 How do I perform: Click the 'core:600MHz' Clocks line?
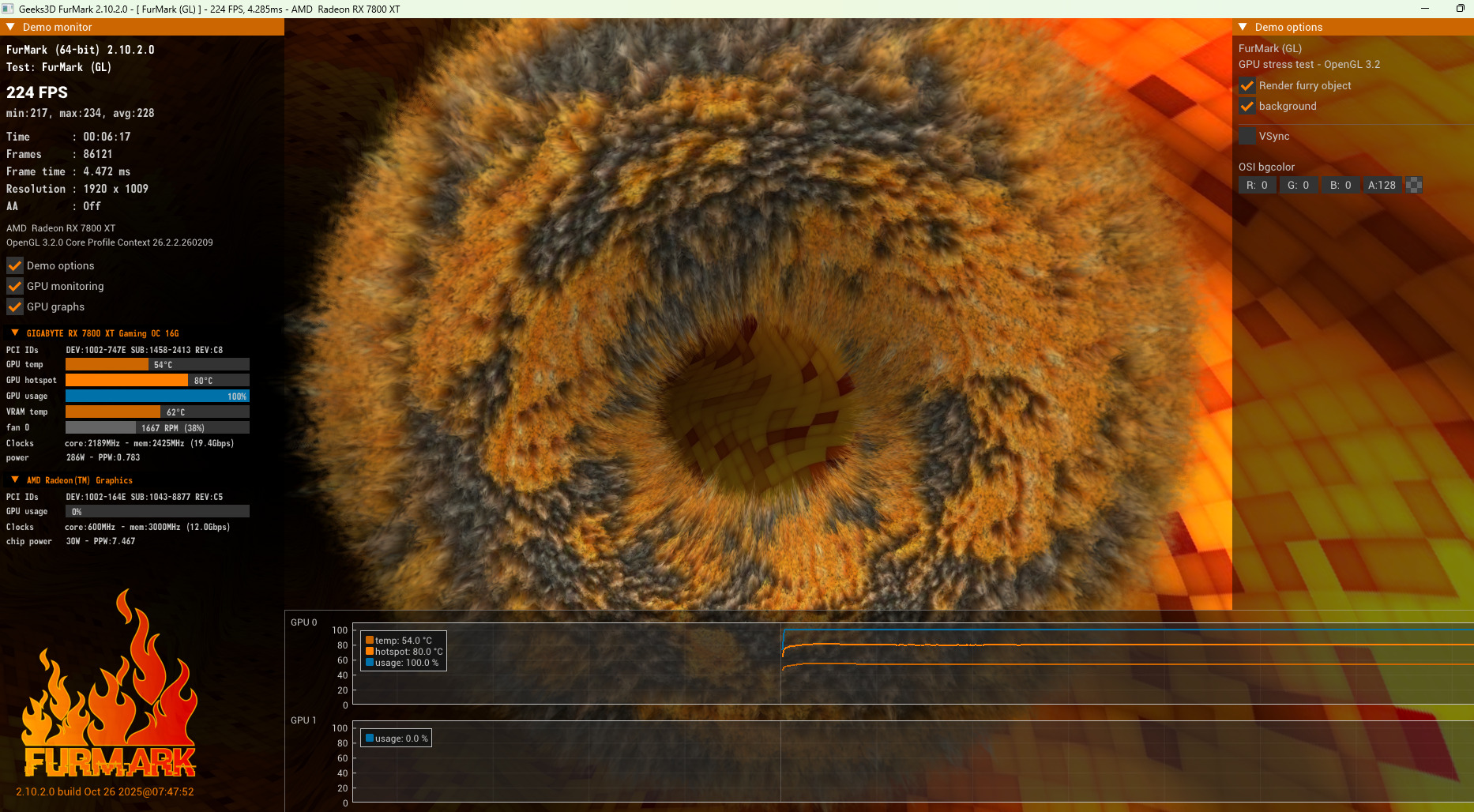tap(147, 527)
